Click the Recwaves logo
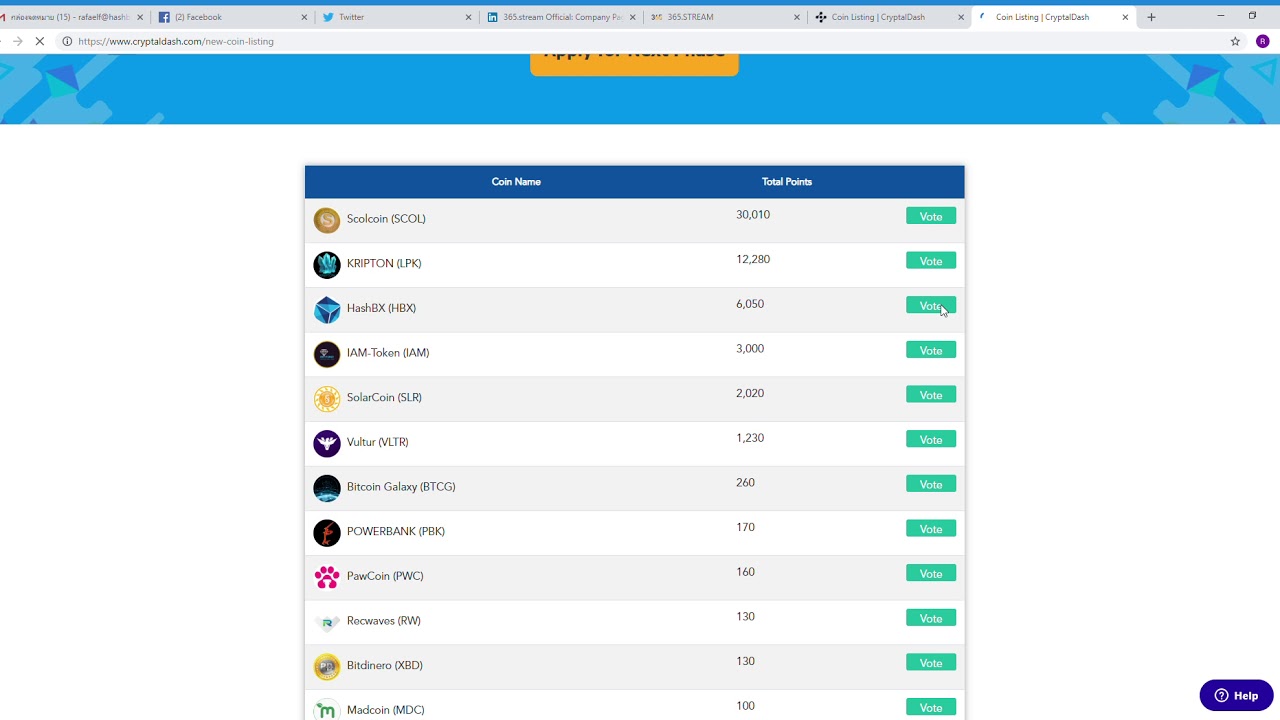The image size is (1280, 720). tap(327, 622)
